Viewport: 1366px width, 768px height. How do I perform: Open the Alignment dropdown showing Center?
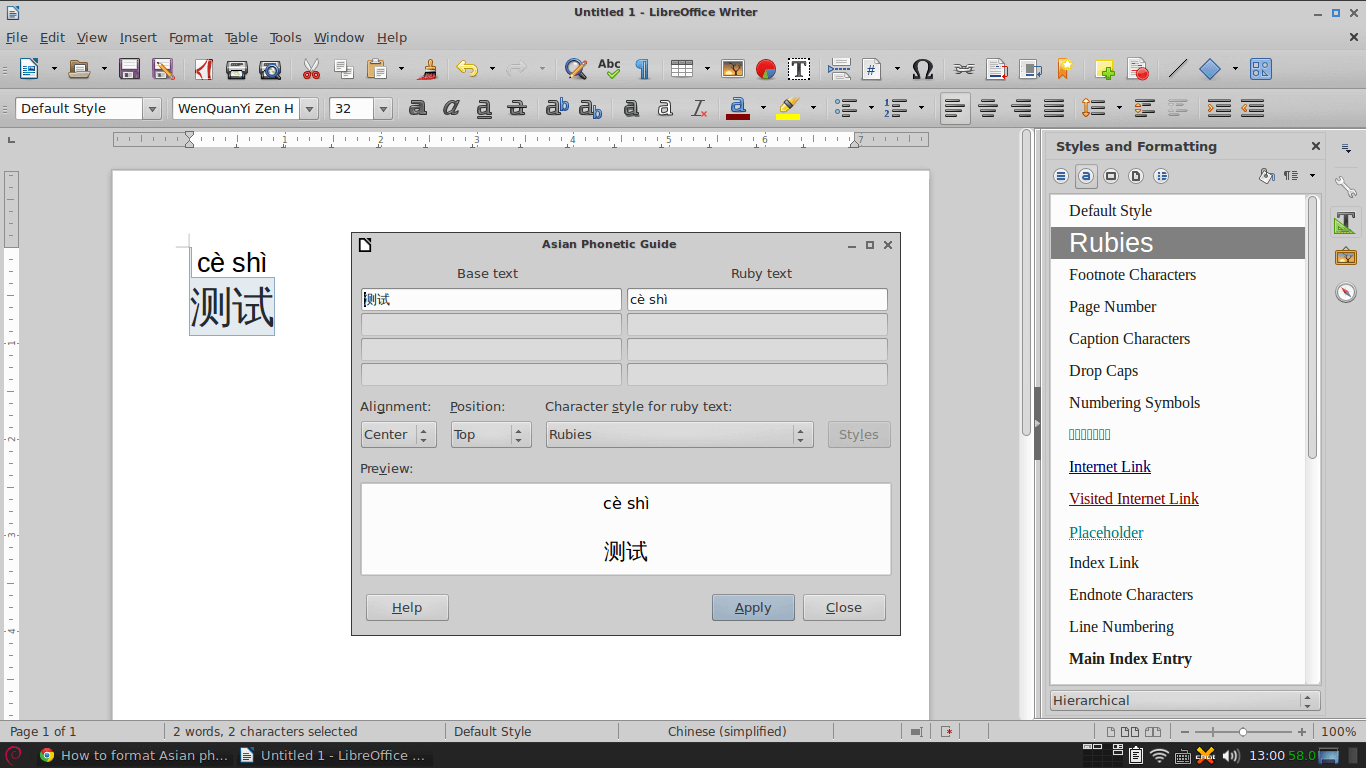coord(398,435)
